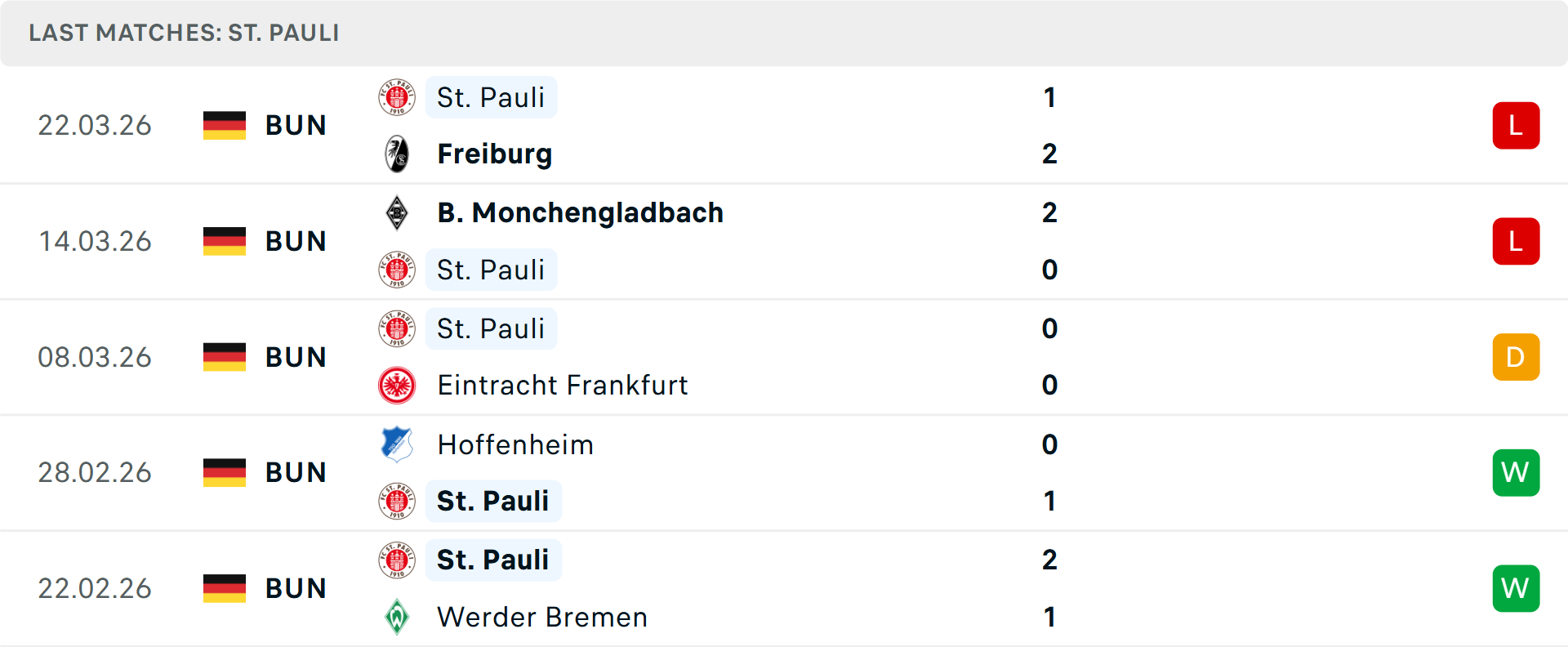Screen dimensions: 1568x647
Task: Click the yellow D badge for the Frankfurt draw
Action: click(x=1516, y=356)
